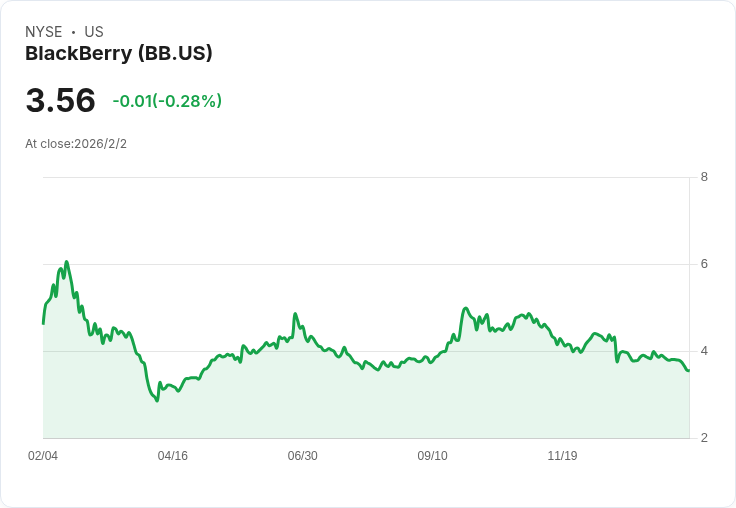Click the y-axis value 6
736x508 pixels.
[704, 264]
